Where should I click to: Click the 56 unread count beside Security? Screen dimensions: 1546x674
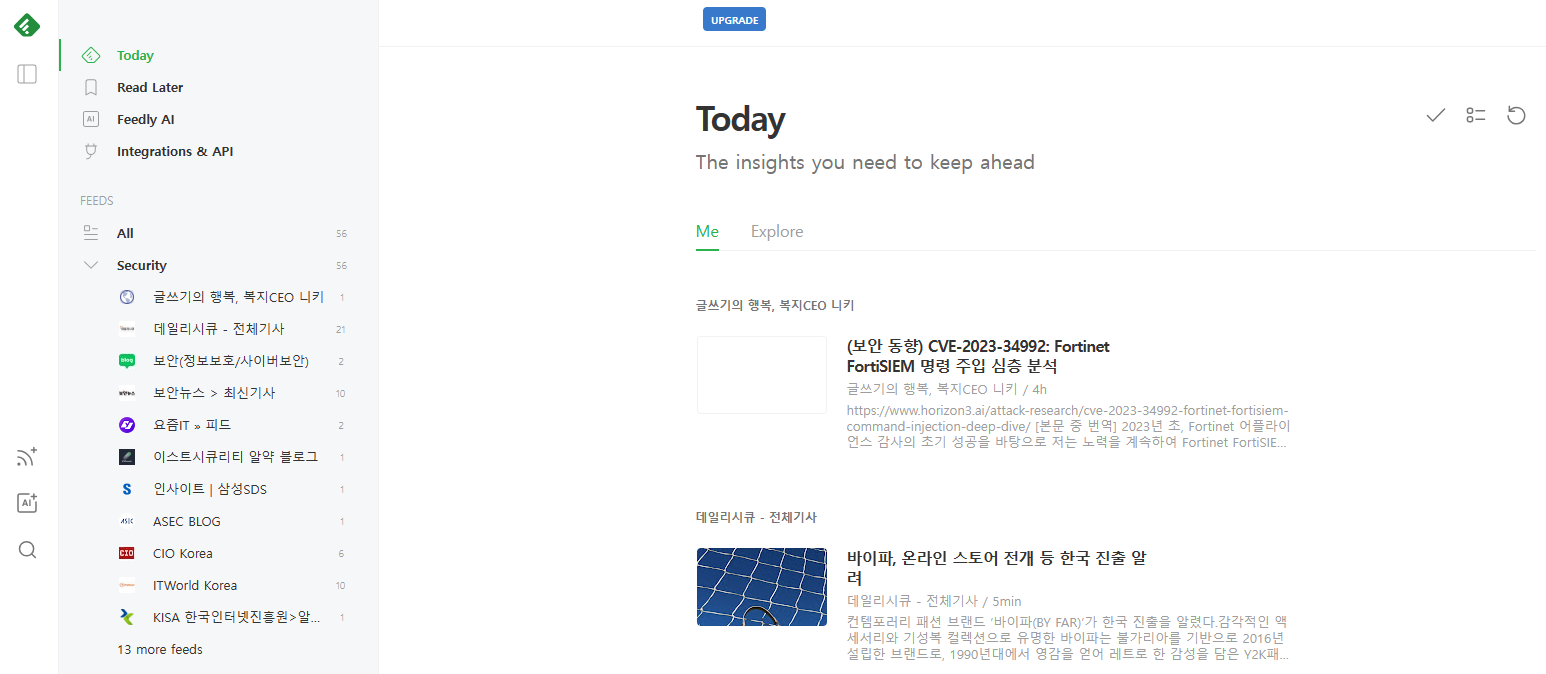[x=341, y=265]
